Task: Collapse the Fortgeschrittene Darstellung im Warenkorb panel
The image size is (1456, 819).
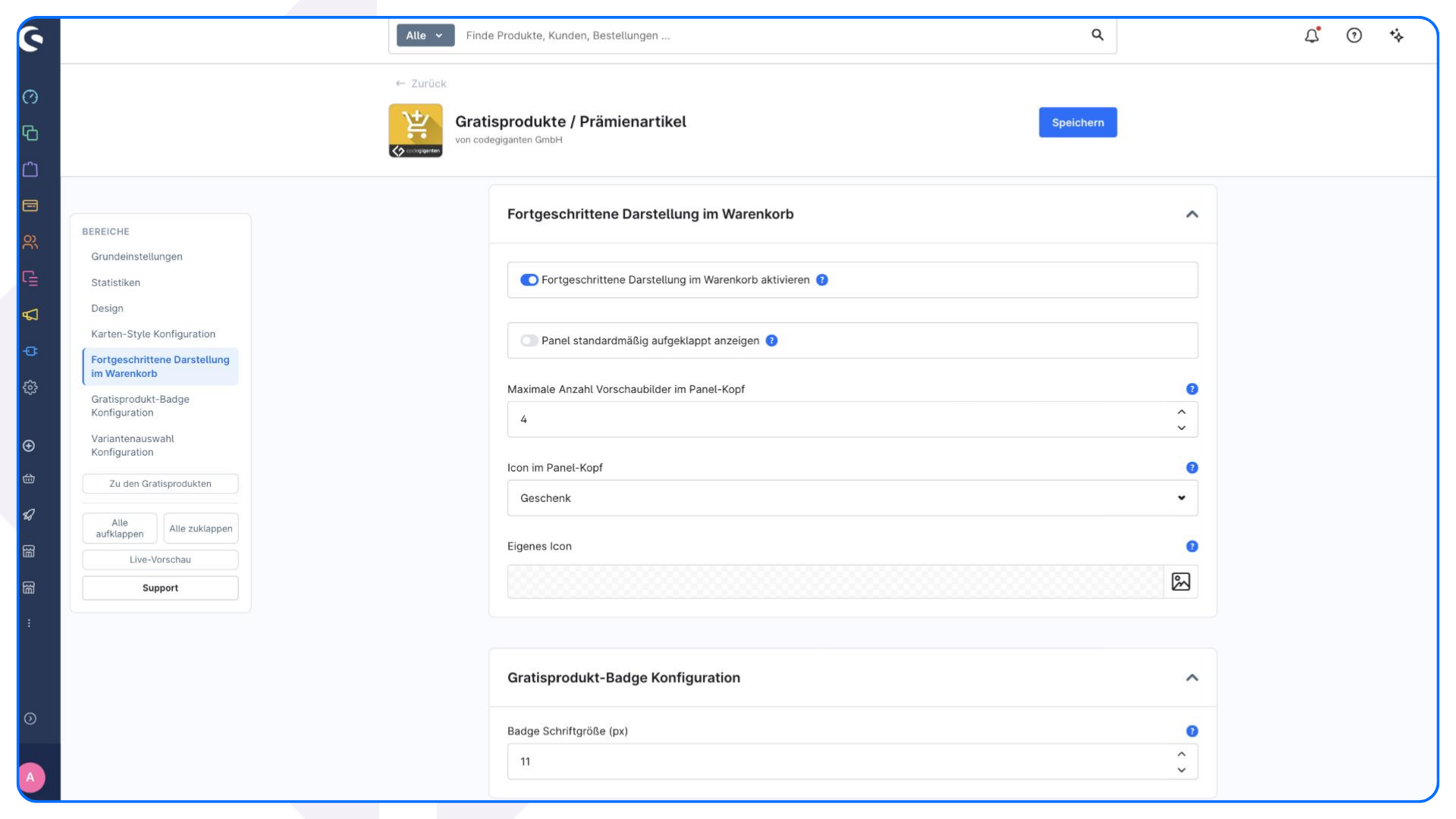Action: tap(1192, 215)
